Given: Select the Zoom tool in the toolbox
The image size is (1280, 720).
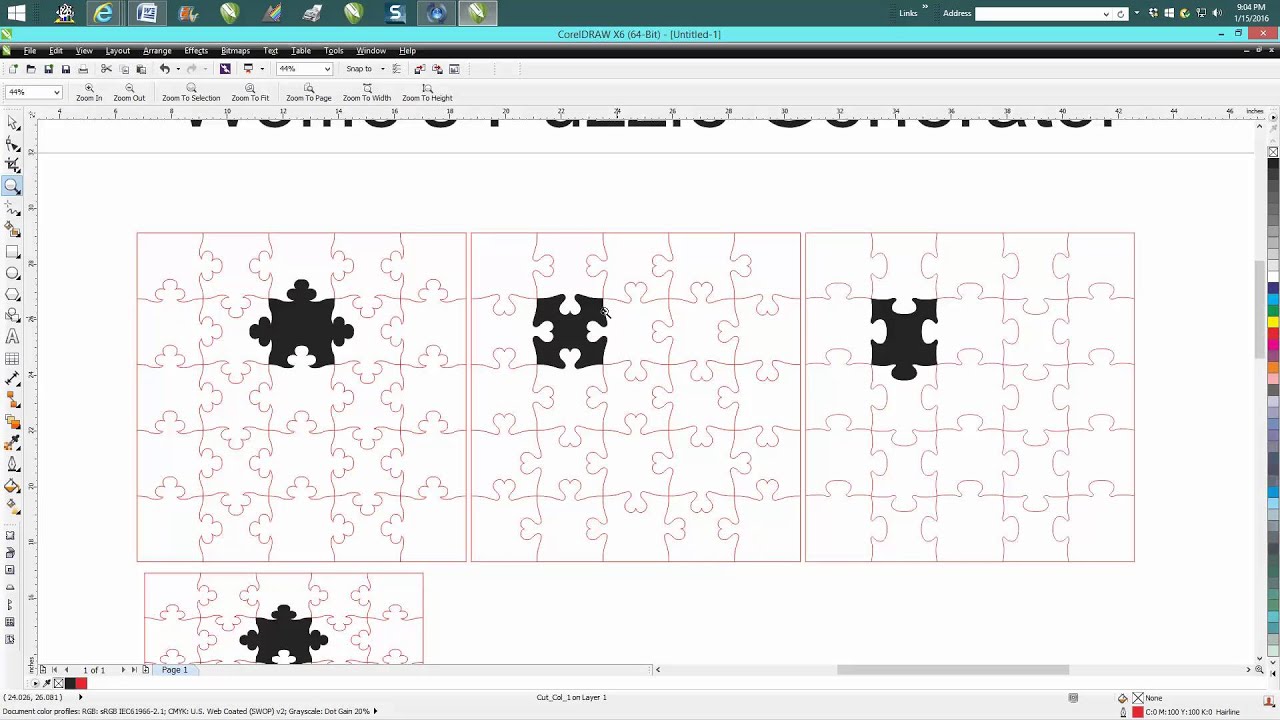Looking at the screenshot, I should click(12, 186).
